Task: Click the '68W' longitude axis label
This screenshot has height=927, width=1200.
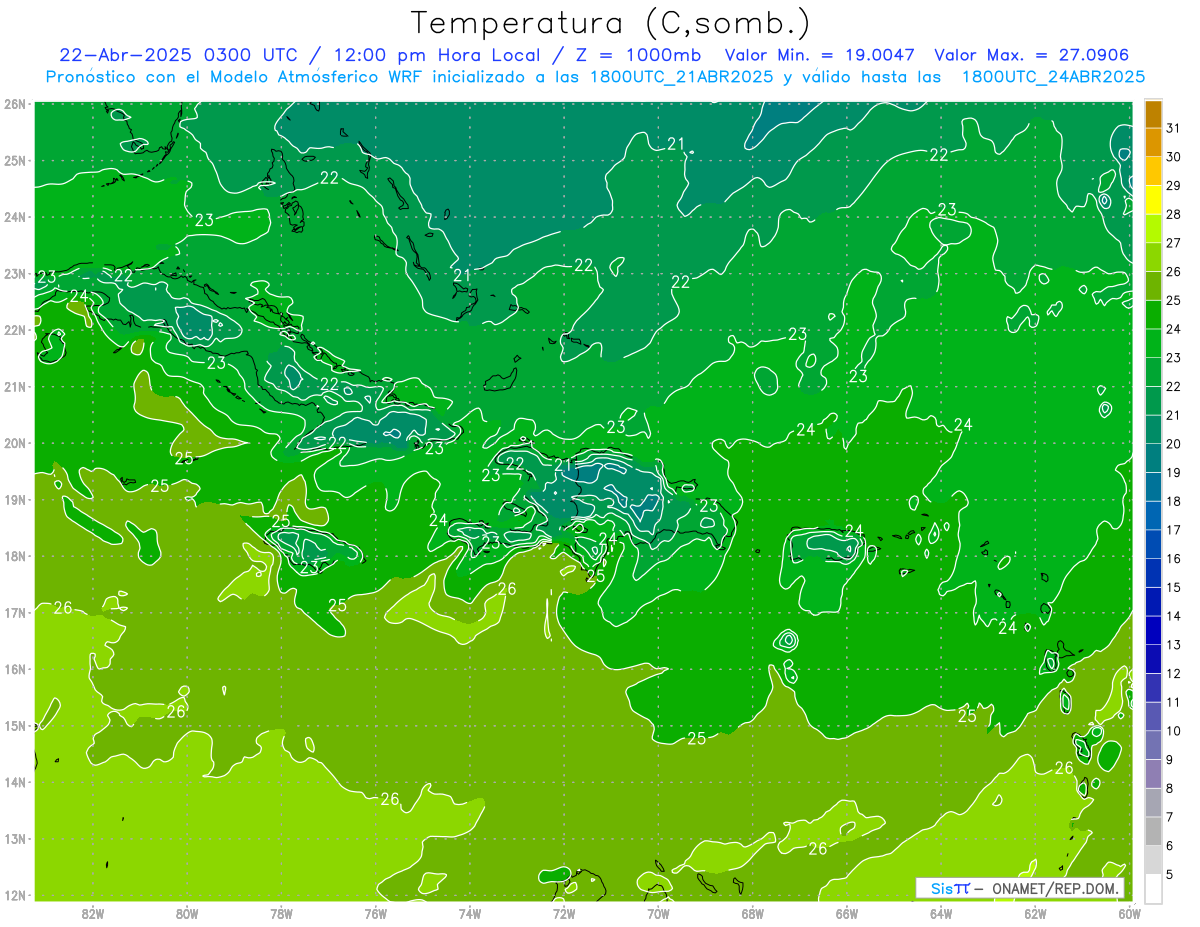Action: (x=753, y=913)
